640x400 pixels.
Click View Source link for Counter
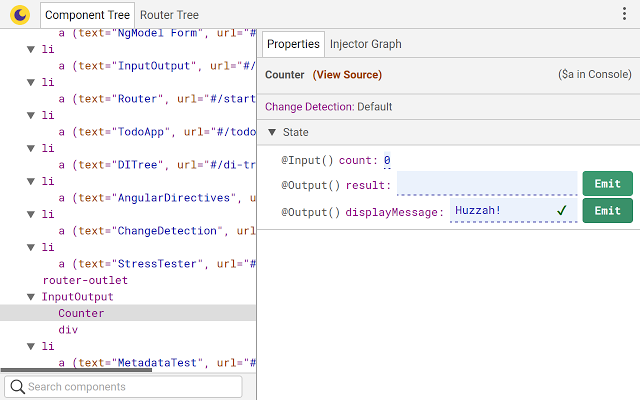(347, 75)
